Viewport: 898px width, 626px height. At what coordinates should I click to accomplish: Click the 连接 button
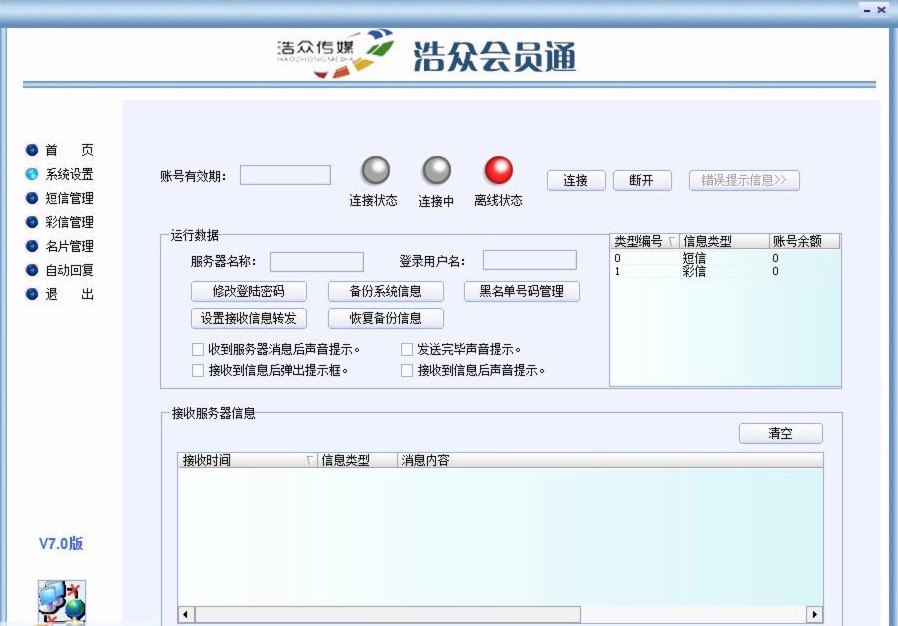tap(576, 180)
